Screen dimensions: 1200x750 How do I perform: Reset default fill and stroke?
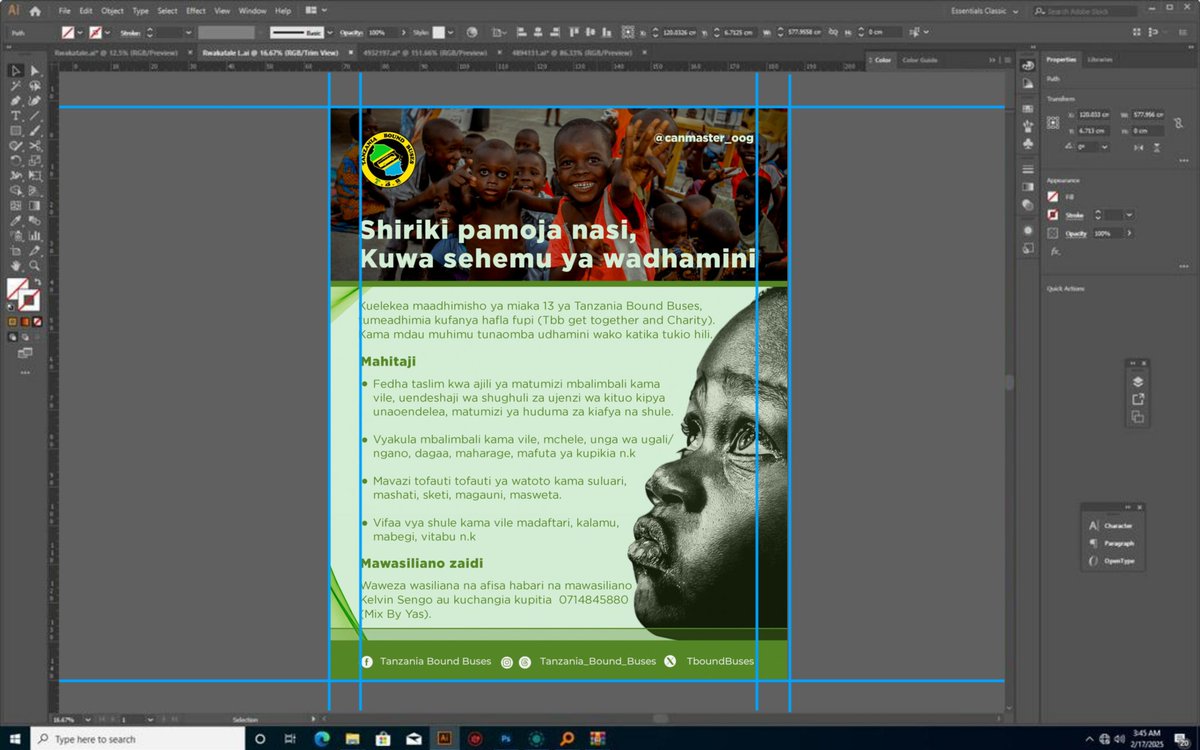point(11,307)
